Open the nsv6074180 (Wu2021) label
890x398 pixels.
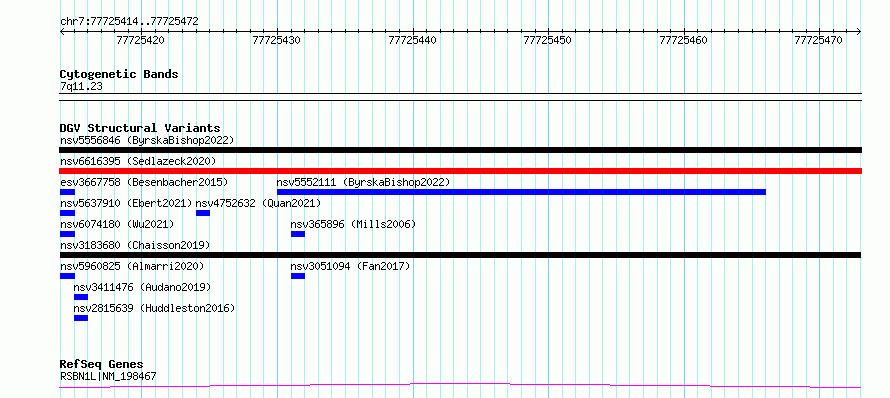117,224
